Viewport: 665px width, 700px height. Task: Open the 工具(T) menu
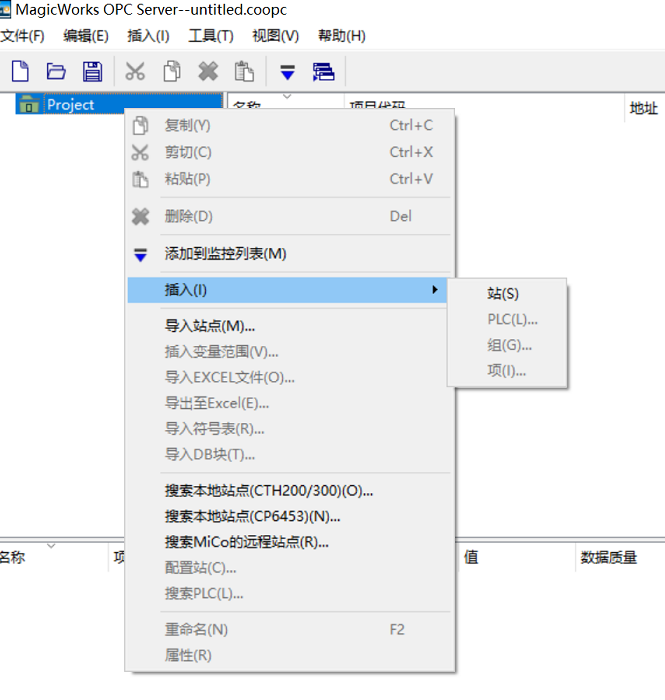[x=211, y=36]
